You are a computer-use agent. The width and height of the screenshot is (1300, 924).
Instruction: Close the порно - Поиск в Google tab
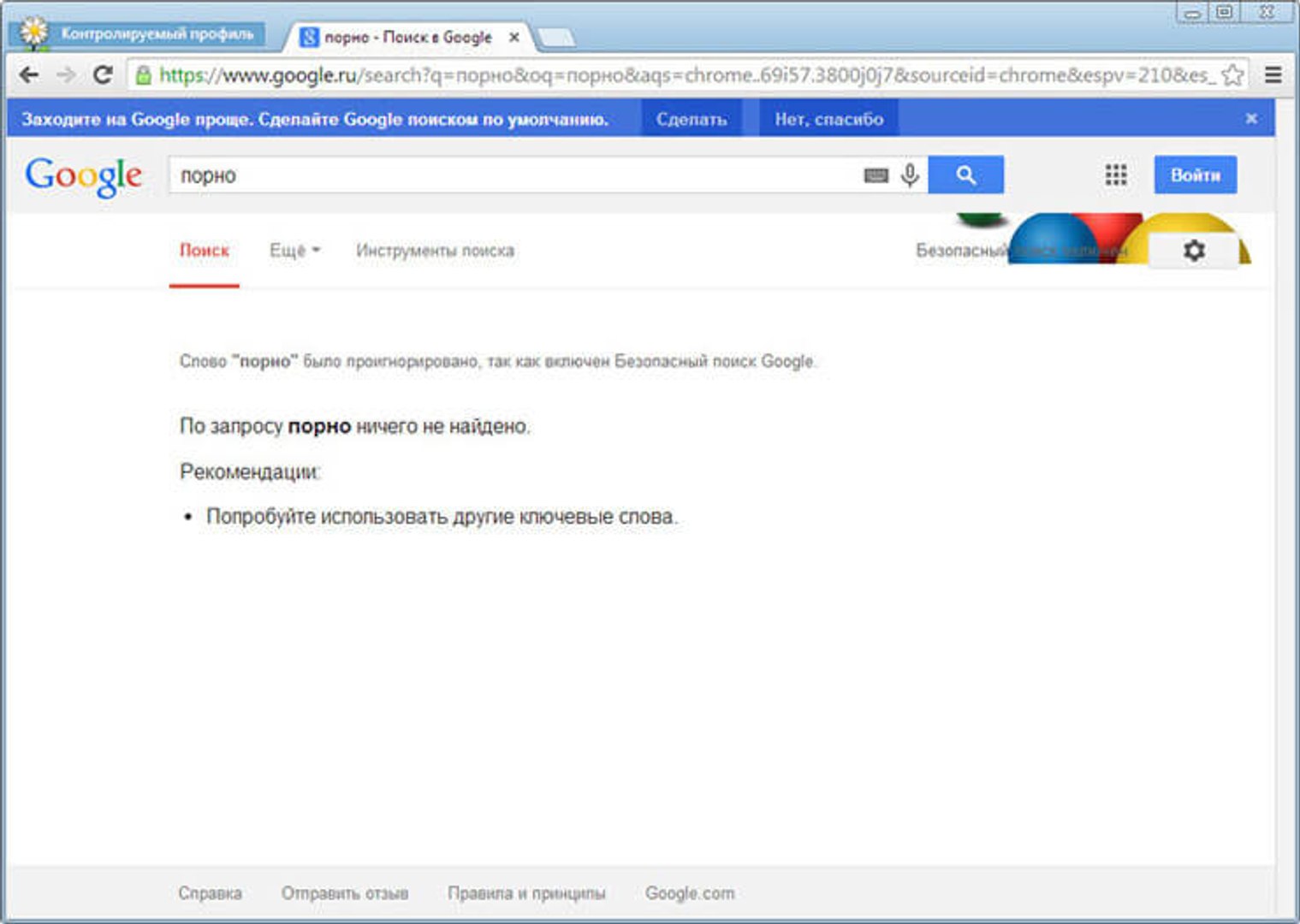pyautogui.click(x=513, y=38)
